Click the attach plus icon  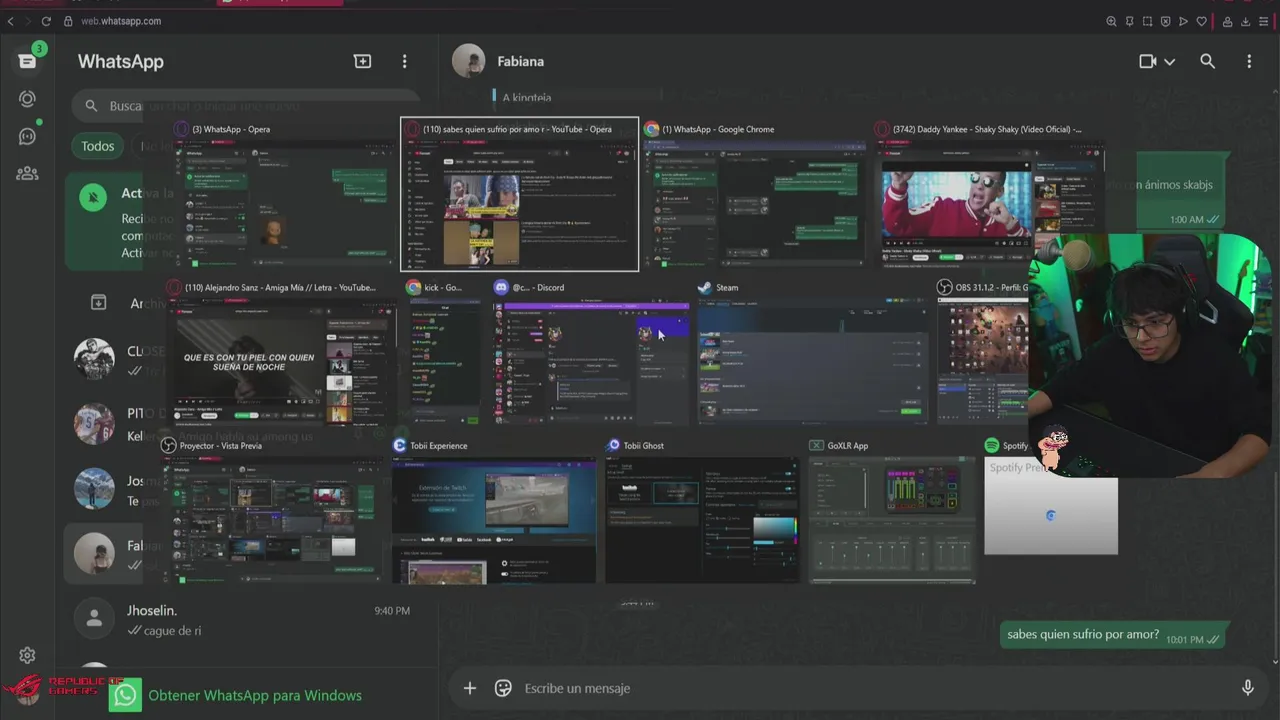(469, 688)
